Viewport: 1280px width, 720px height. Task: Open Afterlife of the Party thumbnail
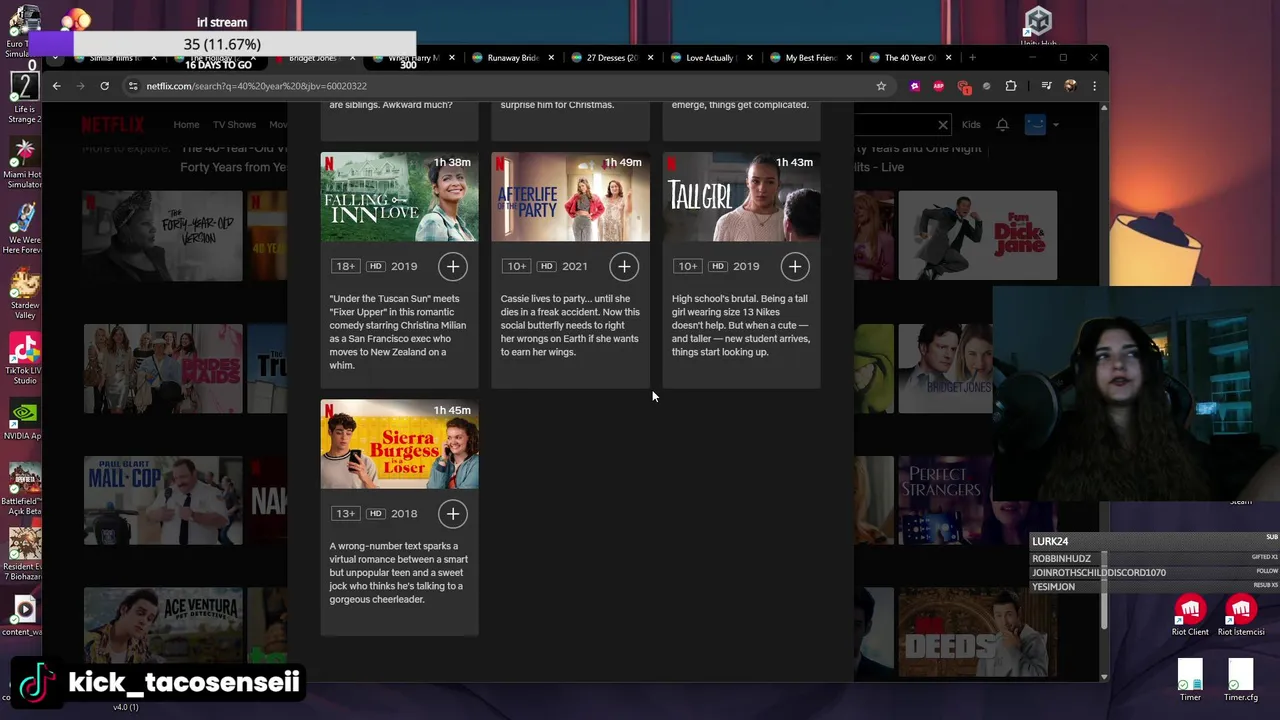pyautogui.click(x=570, y=197)
